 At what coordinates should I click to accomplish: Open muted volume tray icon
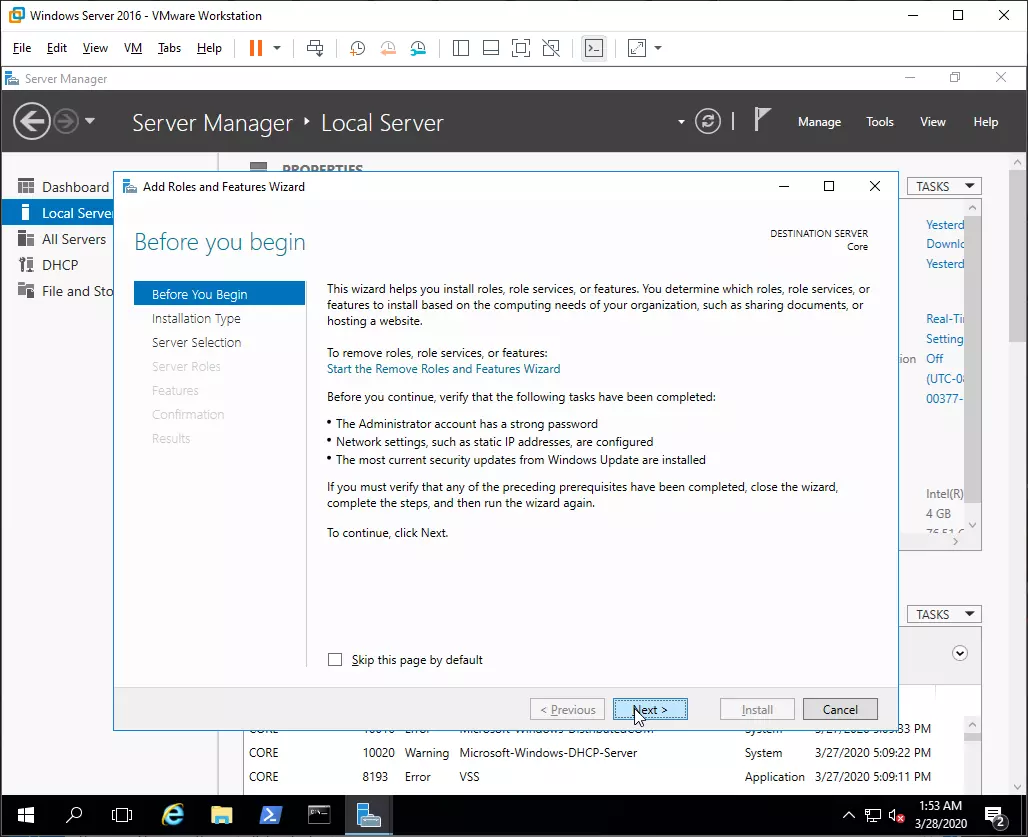(896, 816)
